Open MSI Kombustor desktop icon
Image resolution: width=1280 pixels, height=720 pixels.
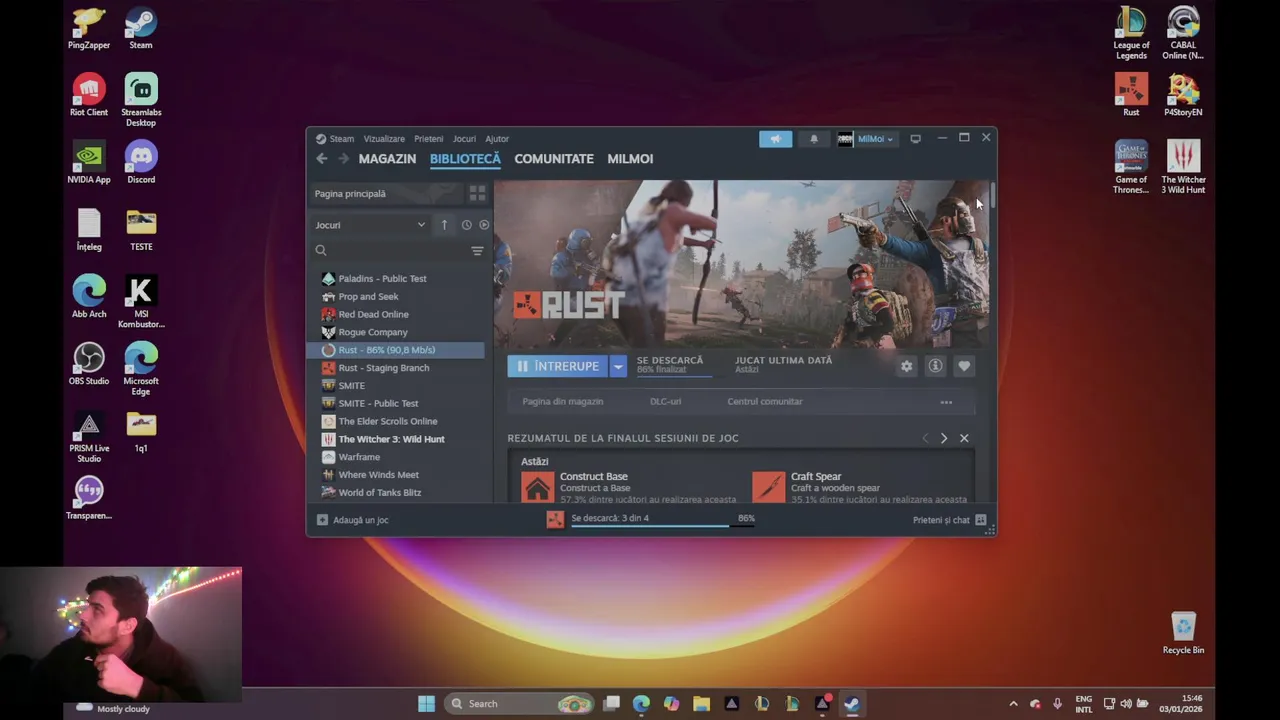[x=141, y=302]
